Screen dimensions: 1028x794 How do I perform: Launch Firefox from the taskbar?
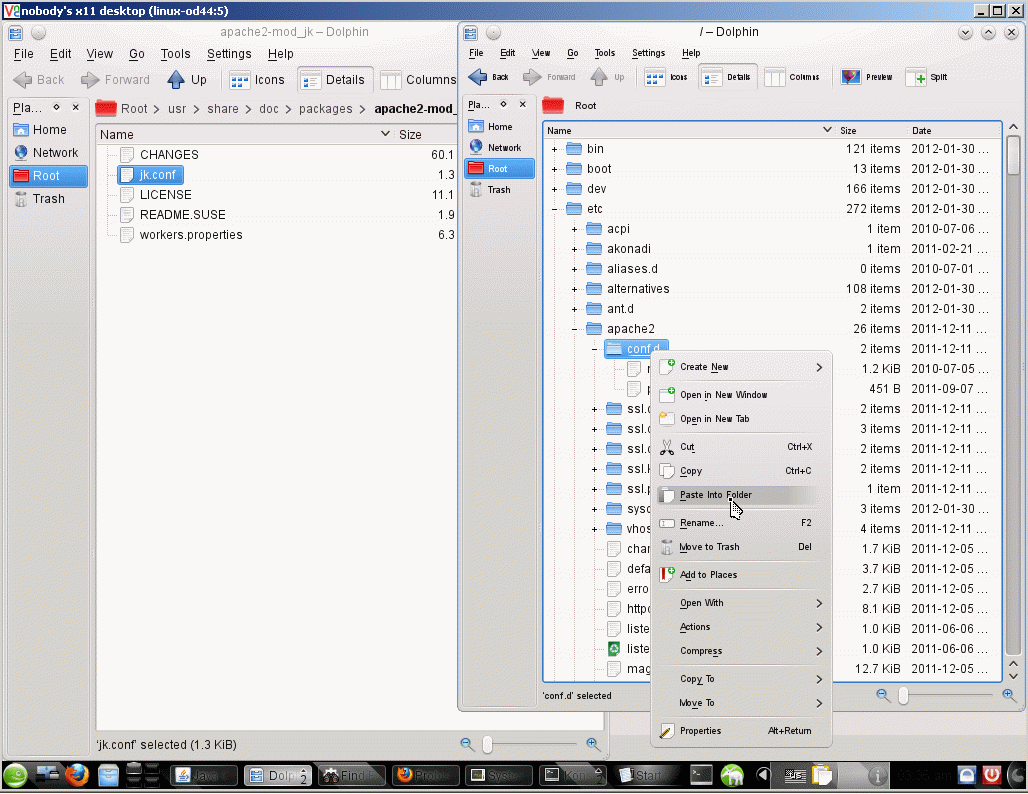pos(77,776)
